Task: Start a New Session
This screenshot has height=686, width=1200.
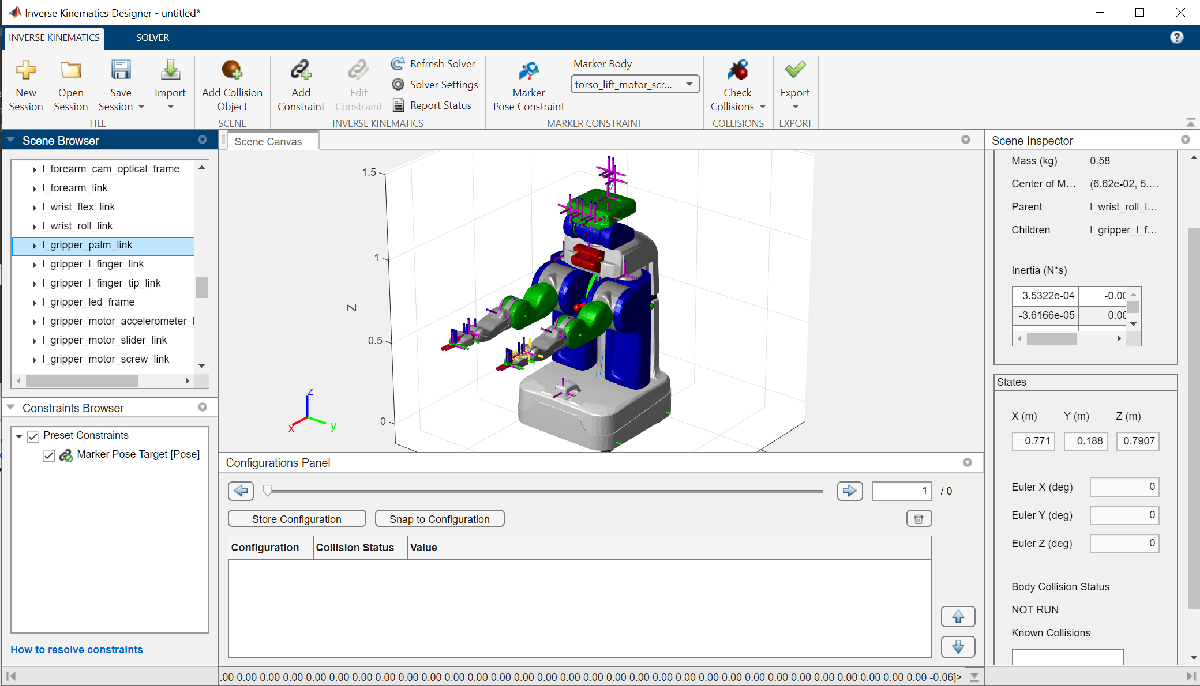Action: pyautogui.click(x=26, y=85)
